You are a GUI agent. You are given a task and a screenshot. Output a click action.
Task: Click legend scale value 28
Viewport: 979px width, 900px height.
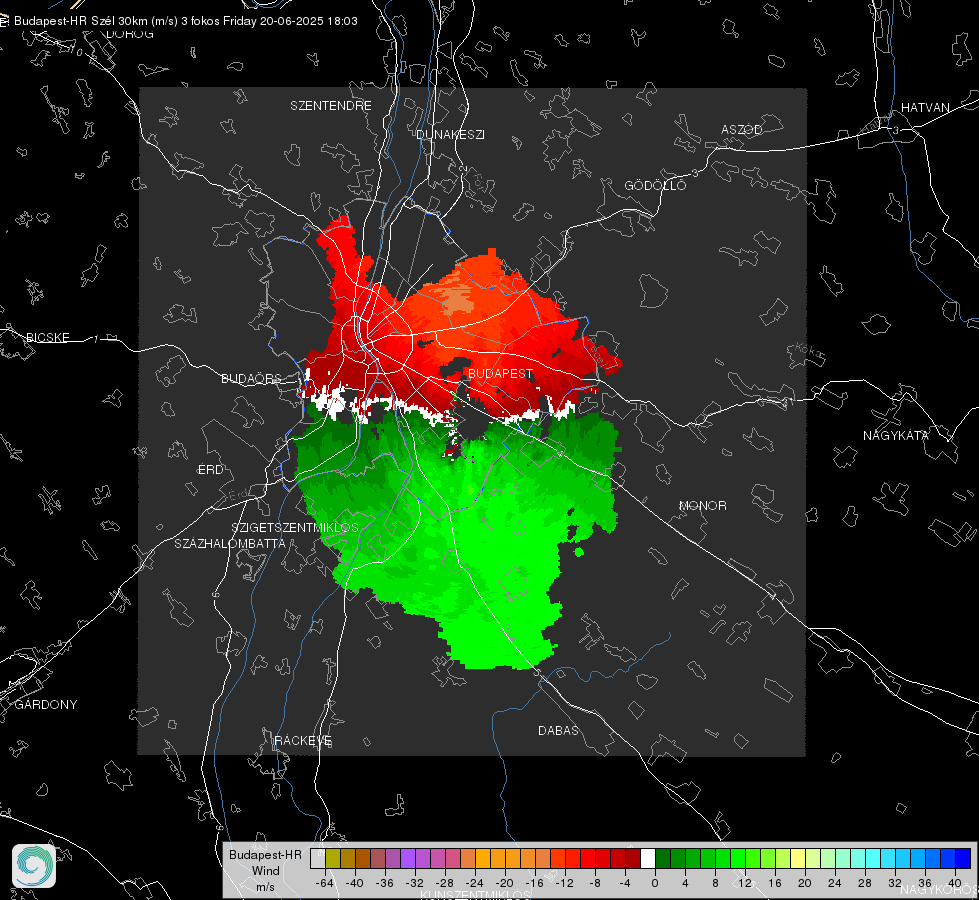[x=865, y=884]
